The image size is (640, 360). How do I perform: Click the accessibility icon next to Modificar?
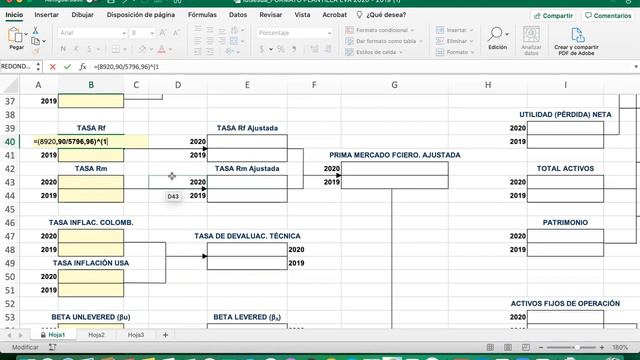(52, 347)
